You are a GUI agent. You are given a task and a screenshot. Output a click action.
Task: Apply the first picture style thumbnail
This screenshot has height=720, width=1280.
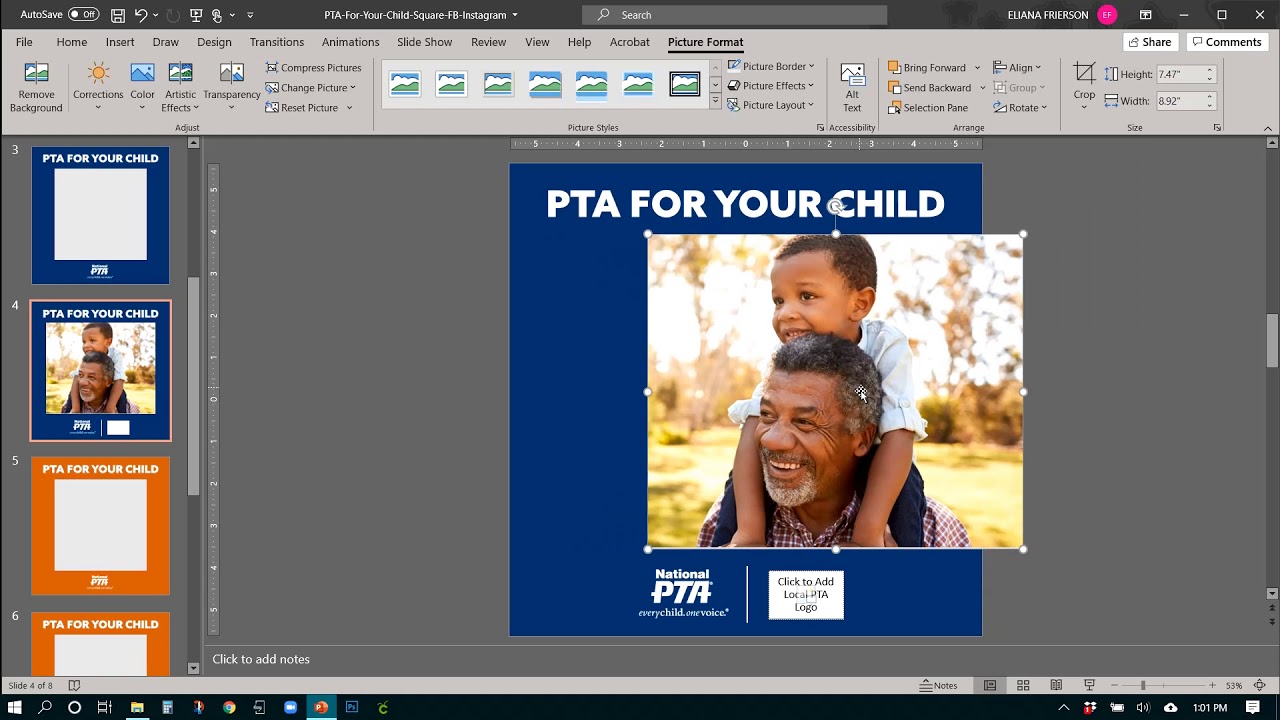405,84
